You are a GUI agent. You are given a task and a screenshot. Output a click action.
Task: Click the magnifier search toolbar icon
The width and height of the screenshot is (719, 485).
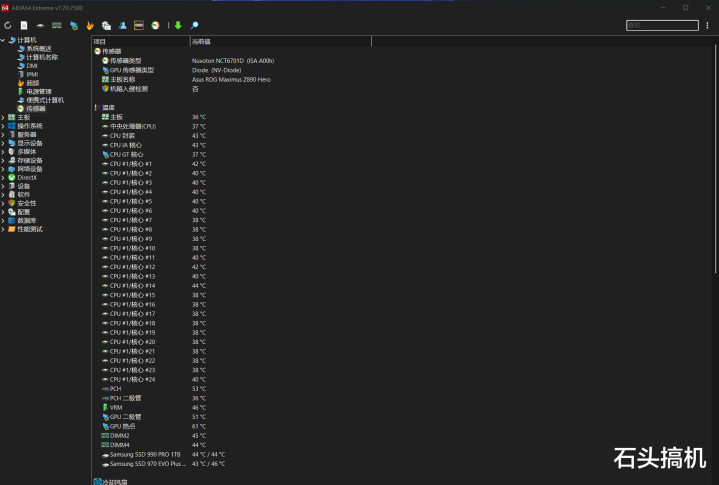tap(194, 26)
